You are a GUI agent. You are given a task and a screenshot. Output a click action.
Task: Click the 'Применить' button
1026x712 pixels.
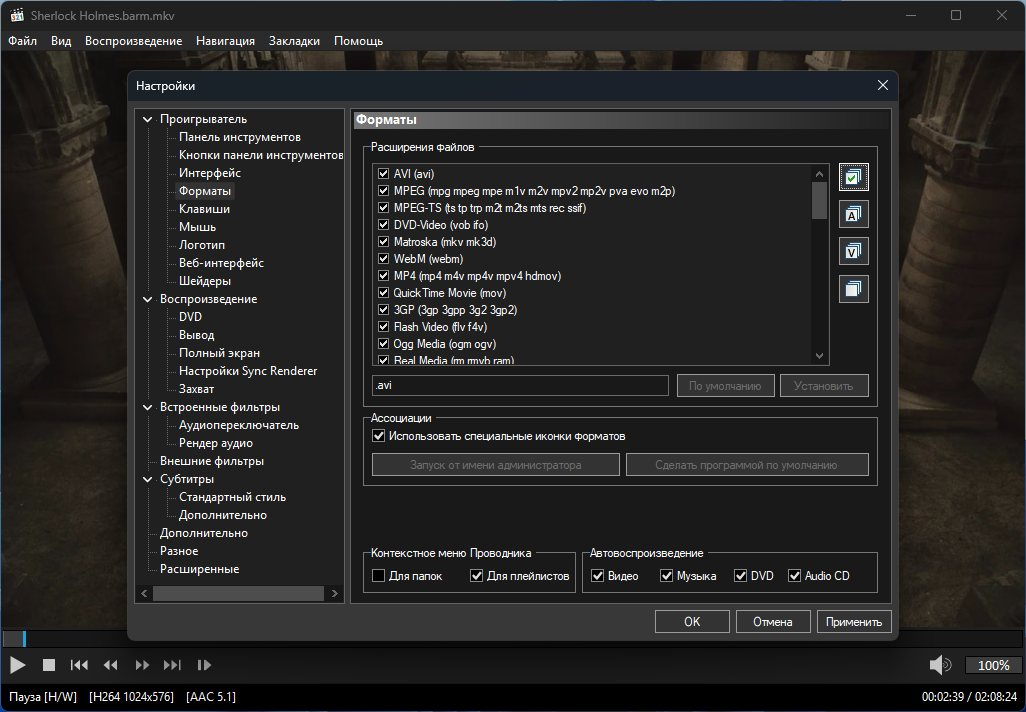[x=853, y=622]
